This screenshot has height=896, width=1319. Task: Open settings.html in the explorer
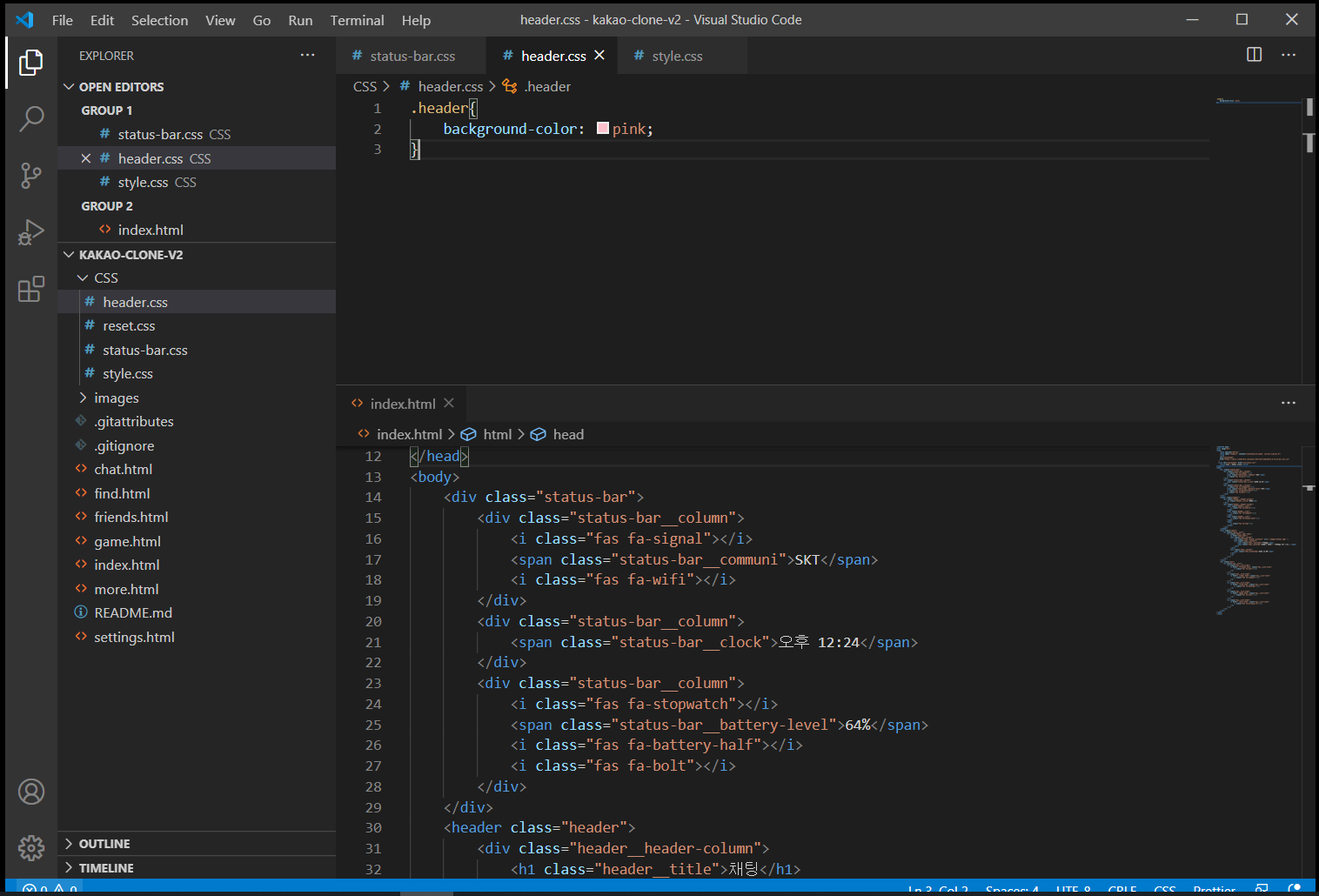point(197,637)
